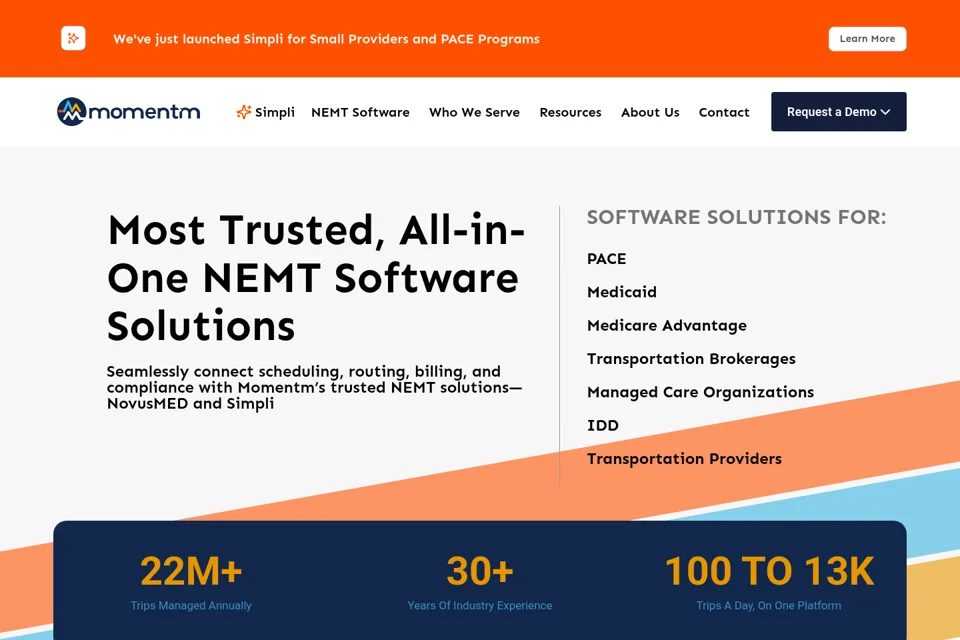Click the '100 TO 13K' statistic
960x640 pixels.
click(769, 571)
